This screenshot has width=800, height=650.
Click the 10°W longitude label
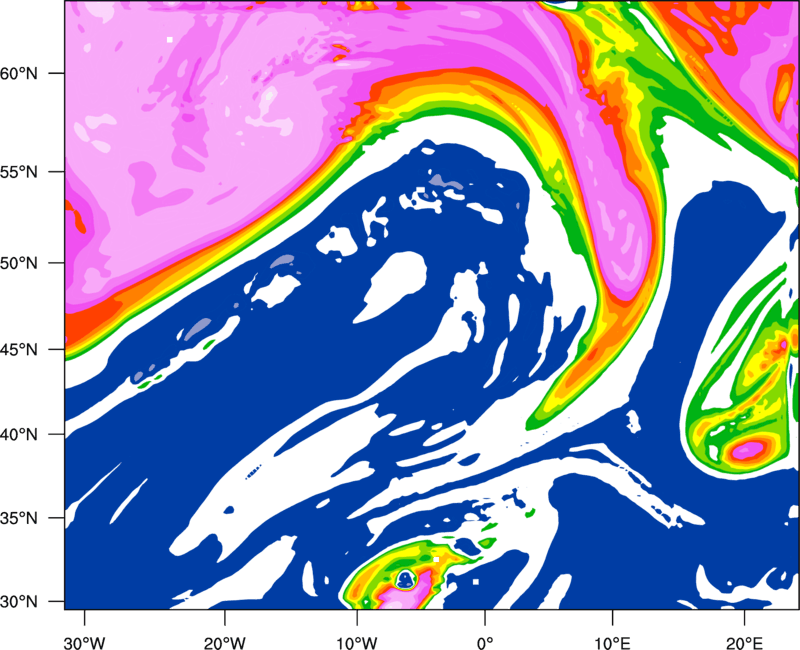(357, 643)
